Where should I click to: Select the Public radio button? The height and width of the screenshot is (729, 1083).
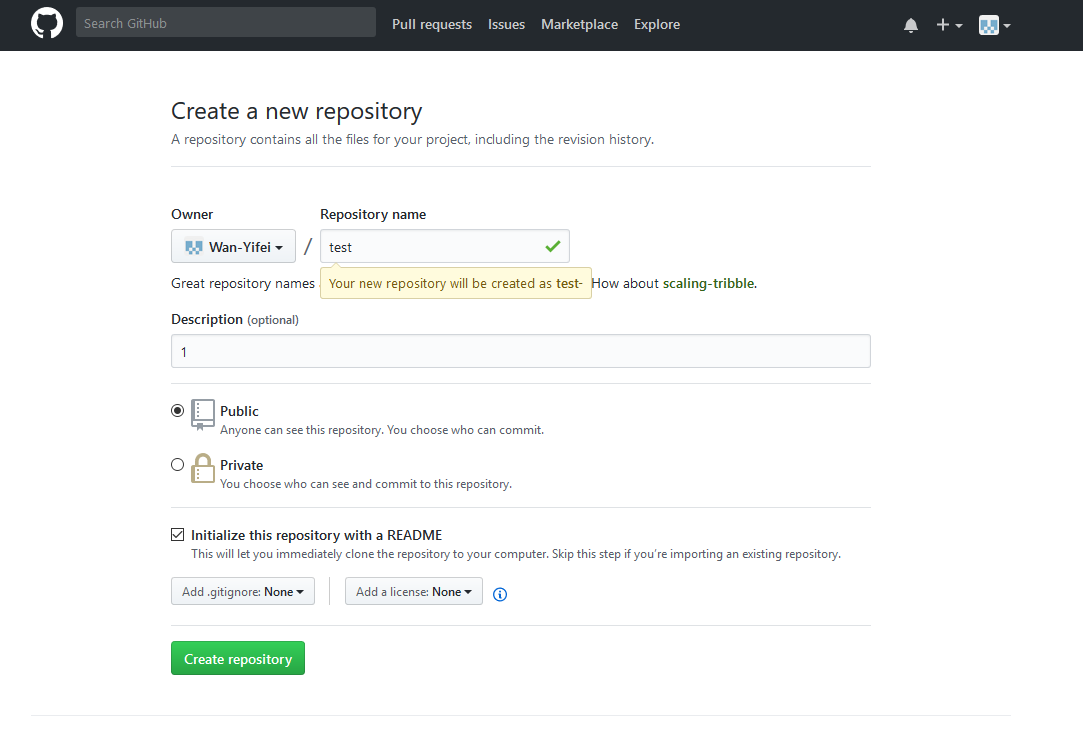[x=178, y=410]
